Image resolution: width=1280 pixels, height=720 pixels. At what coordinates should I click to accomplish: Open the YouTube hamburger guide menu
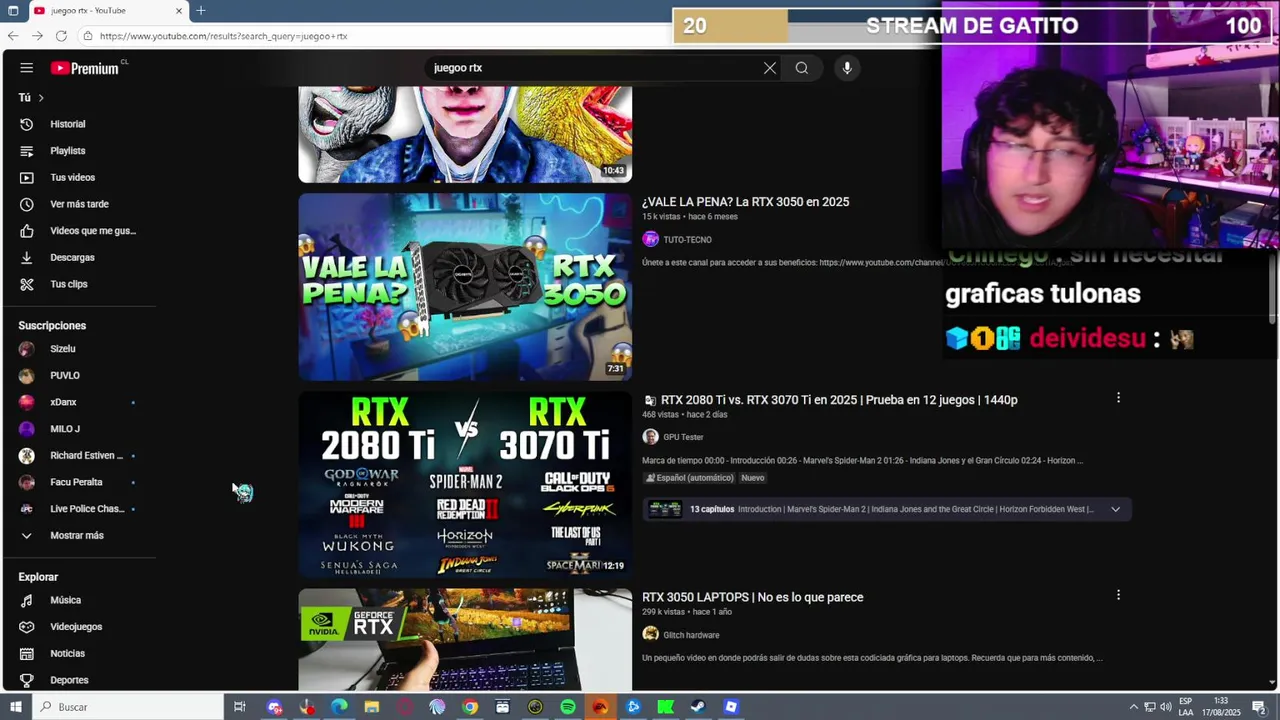click(27, 68)
